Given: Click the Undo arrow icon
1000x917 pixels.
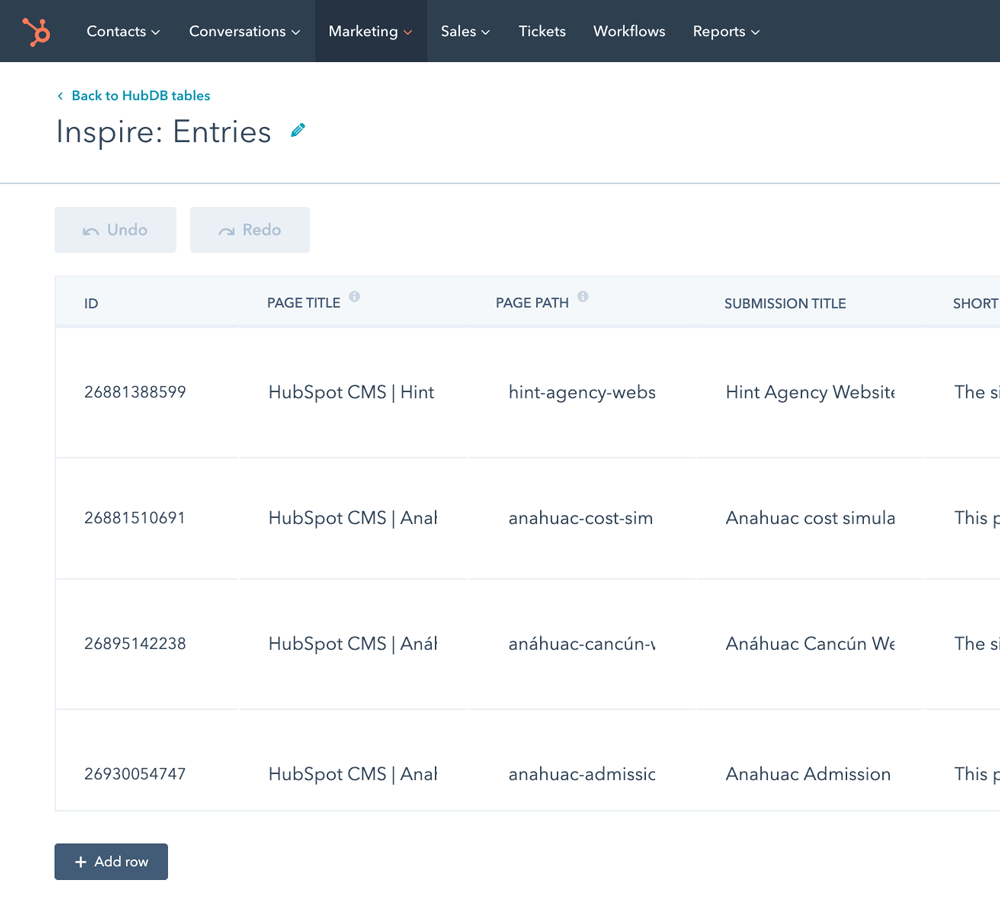Looking at the screenshot, I should 91,231.
